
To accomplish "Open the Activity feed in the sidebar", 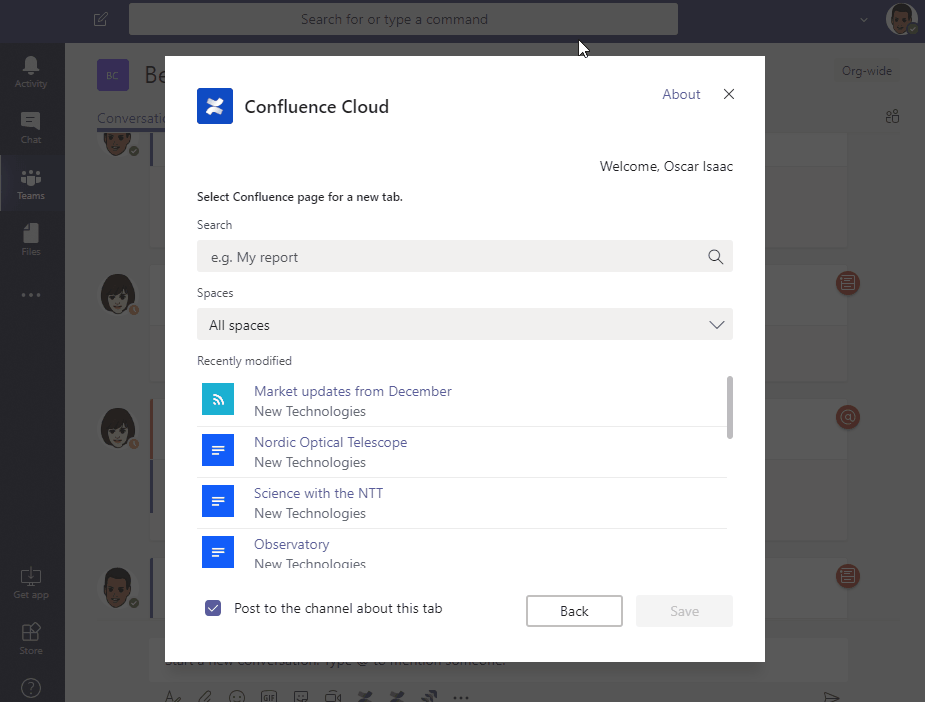I will pyautogui.click(x=31, y=72).
